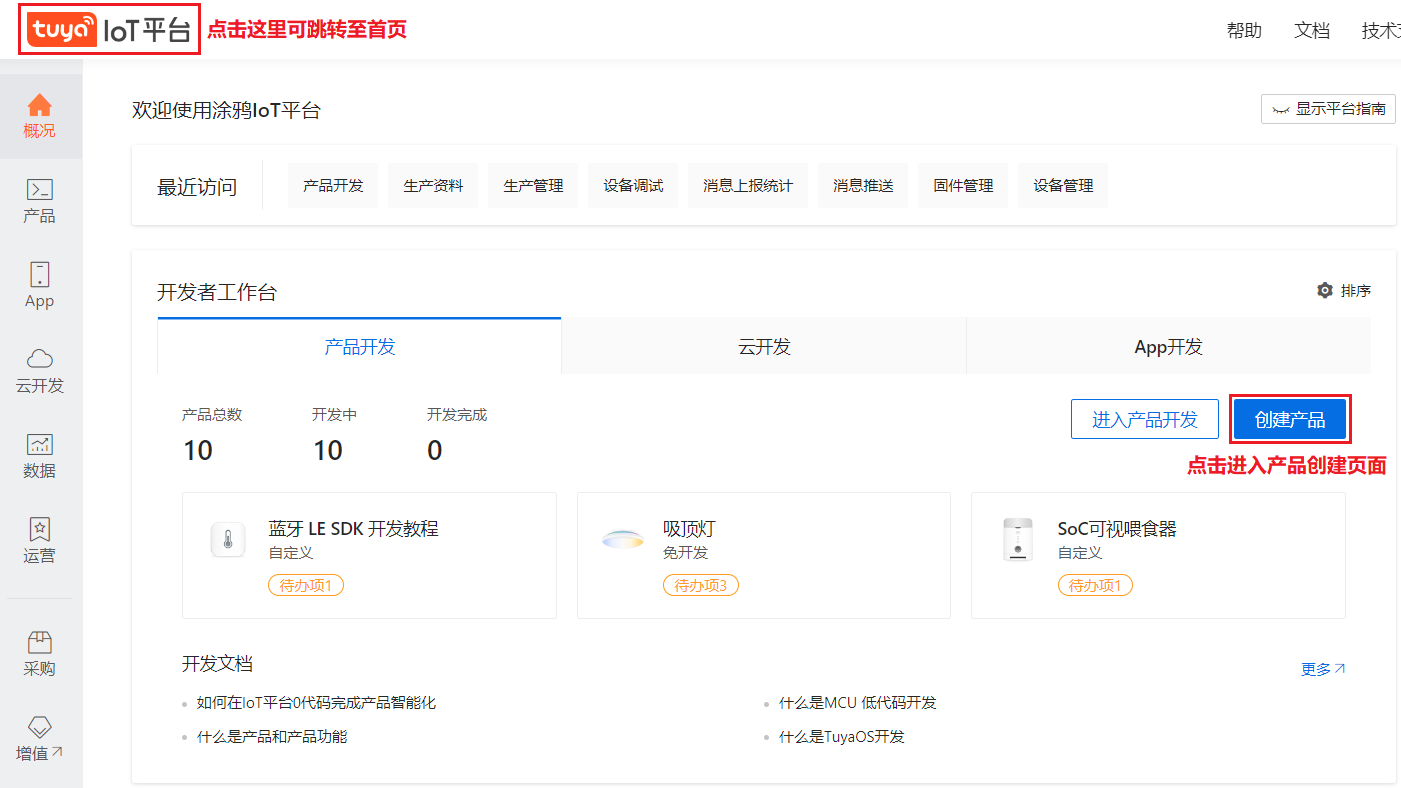
Task: Click 待办项1 tag on SoC可视喂食器 card
Action: pos(1095,585)
